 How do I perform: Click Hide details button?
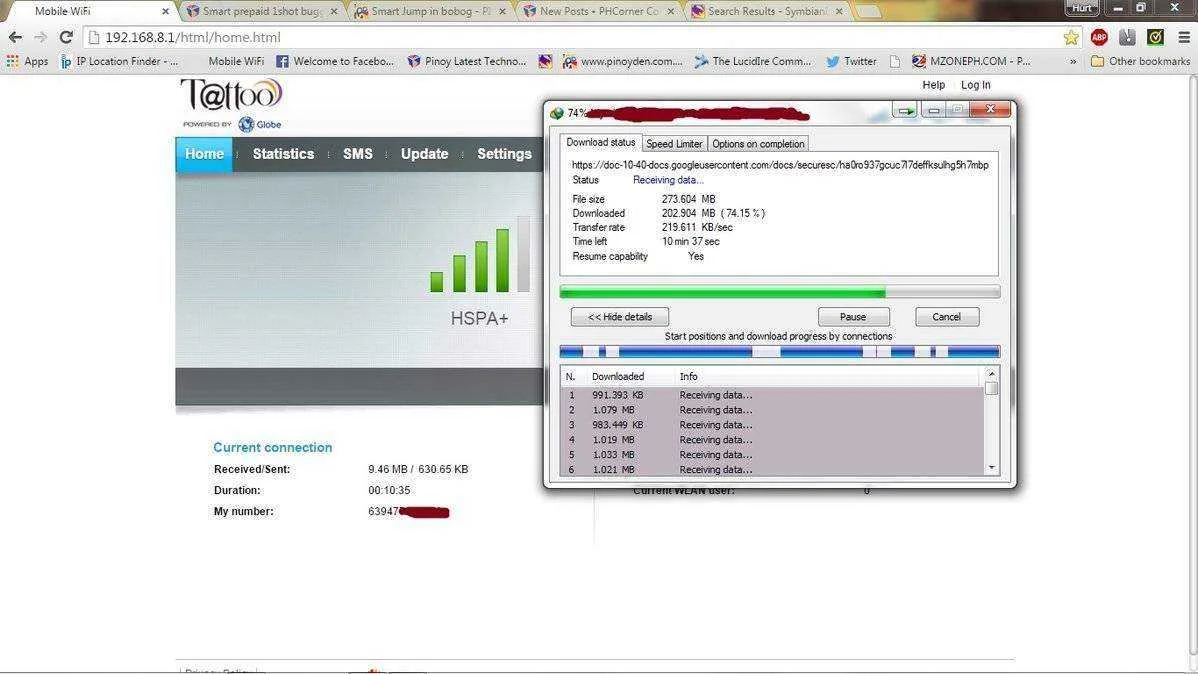tap(620, 316)
